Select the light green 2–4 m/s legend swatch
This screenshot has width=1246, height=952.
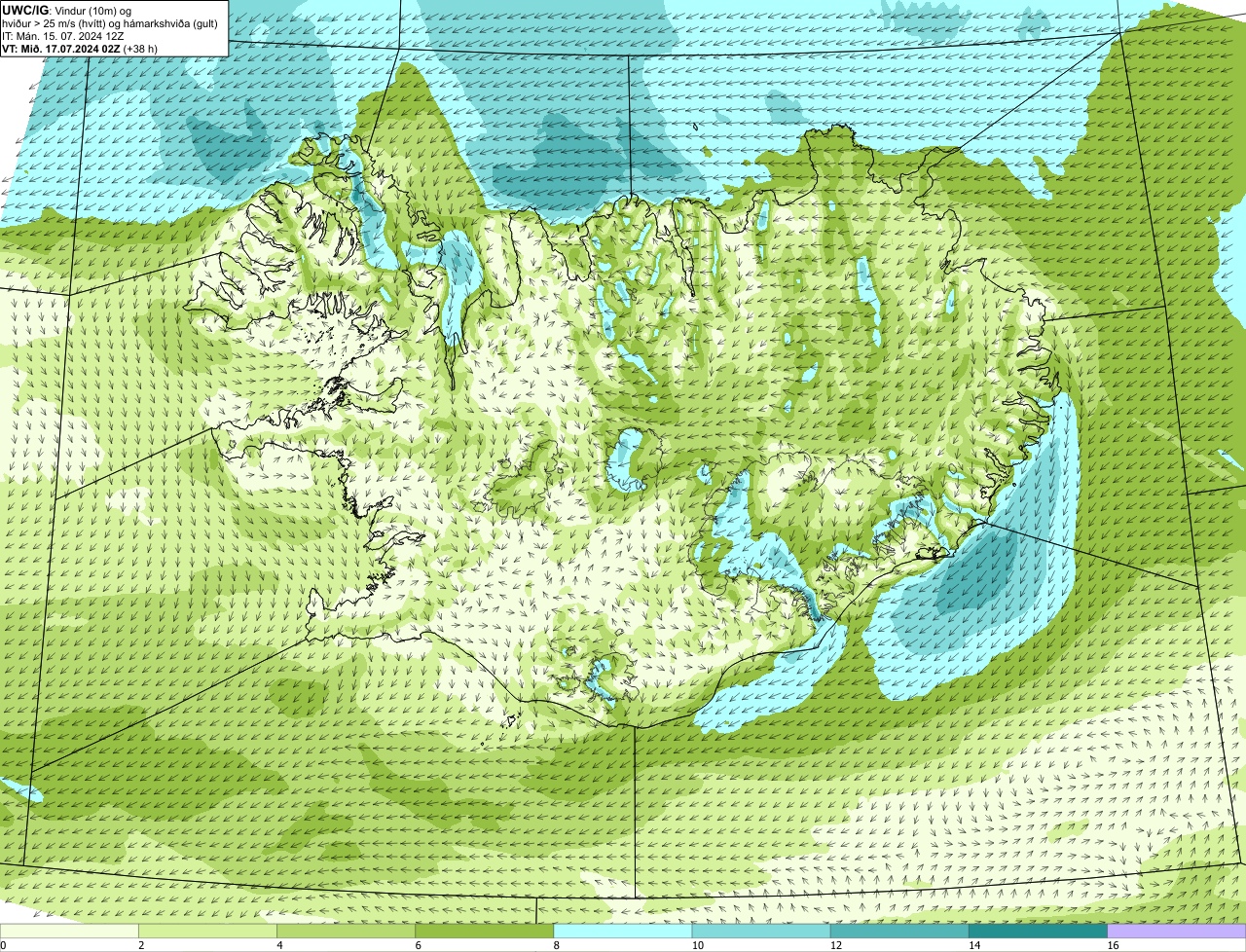(207, 931)
